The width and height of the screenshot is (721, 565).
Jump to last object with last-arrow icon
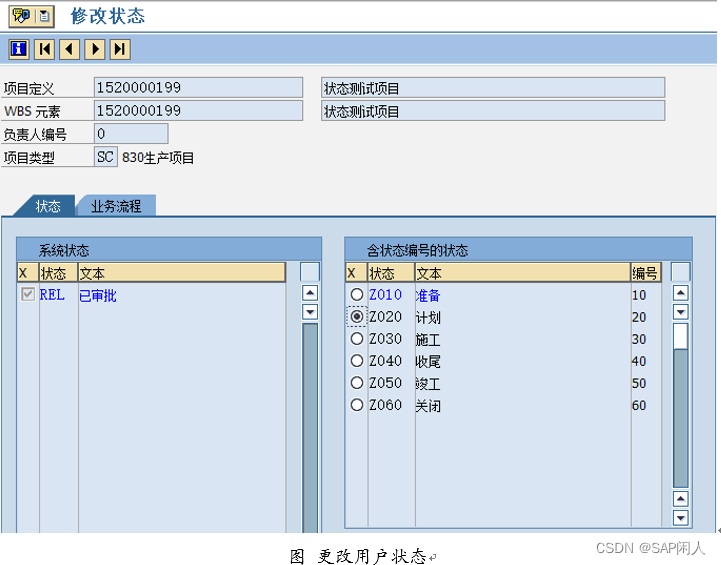pos(120,49)
